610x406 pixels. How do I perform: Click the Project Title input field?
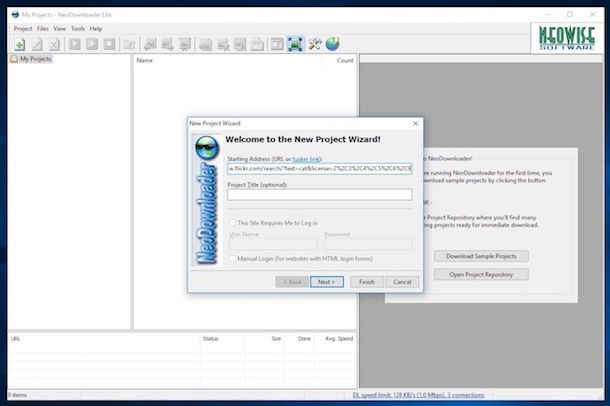pos(319,194)
